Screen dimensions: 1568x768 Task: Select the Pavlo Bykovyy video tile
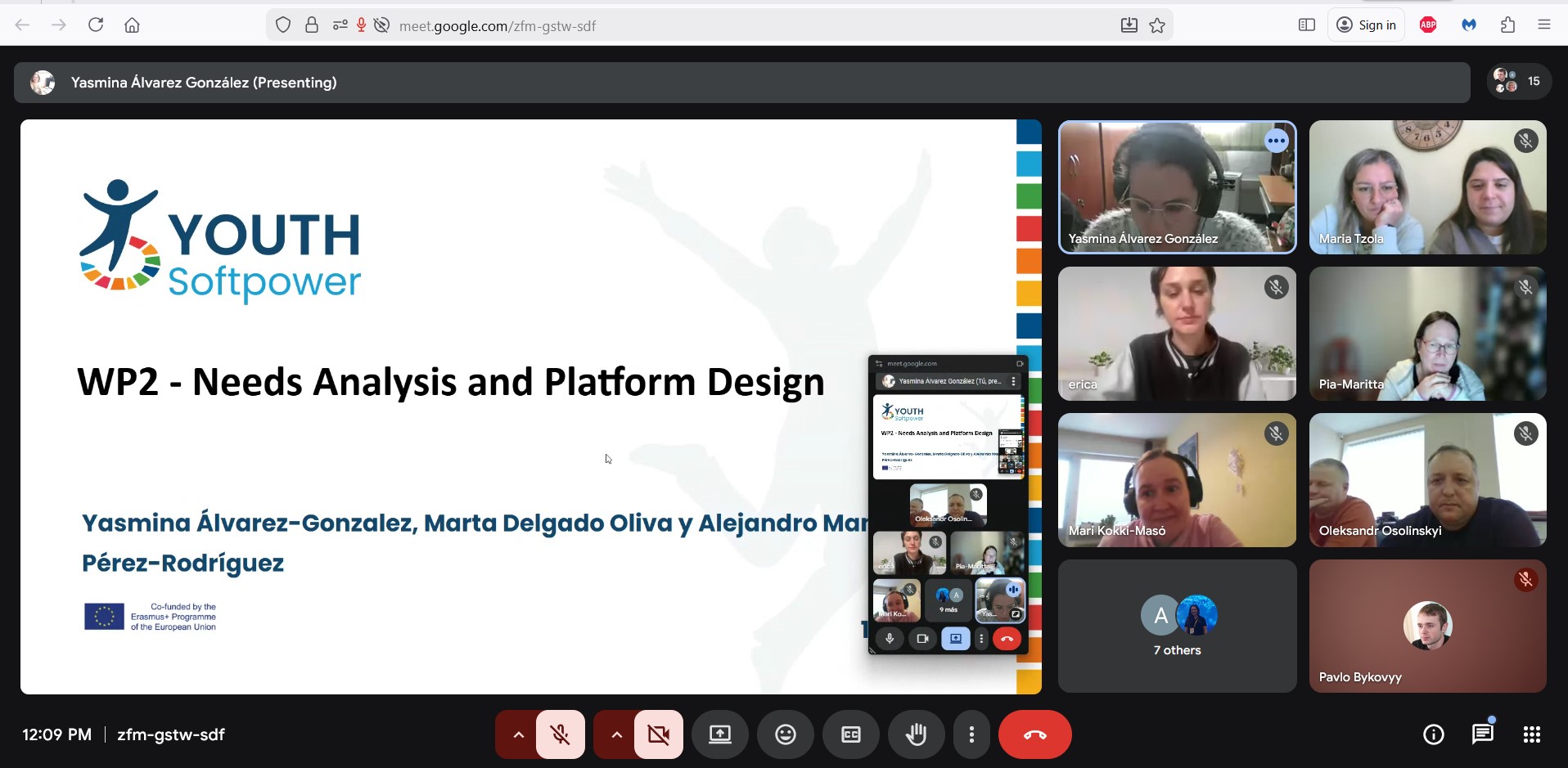pyautogui.click(x=1428, y=627)
